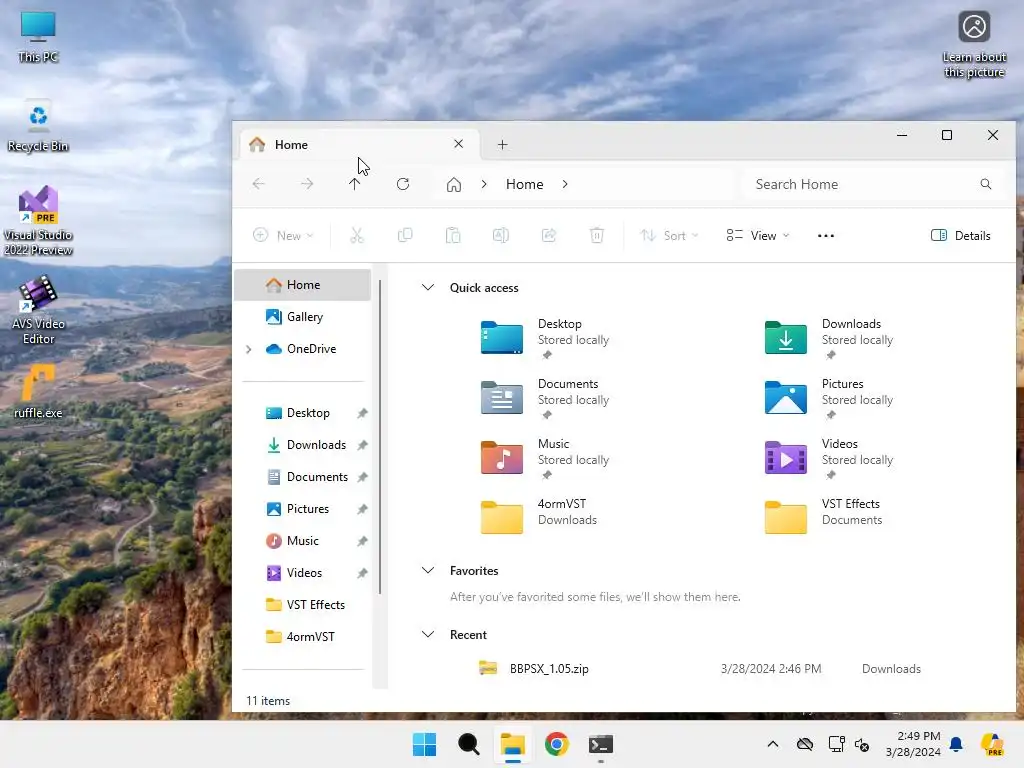Click the search magnifier in Search Home
This screenshot has width=1024, height=768.
(x=985, y=184)
